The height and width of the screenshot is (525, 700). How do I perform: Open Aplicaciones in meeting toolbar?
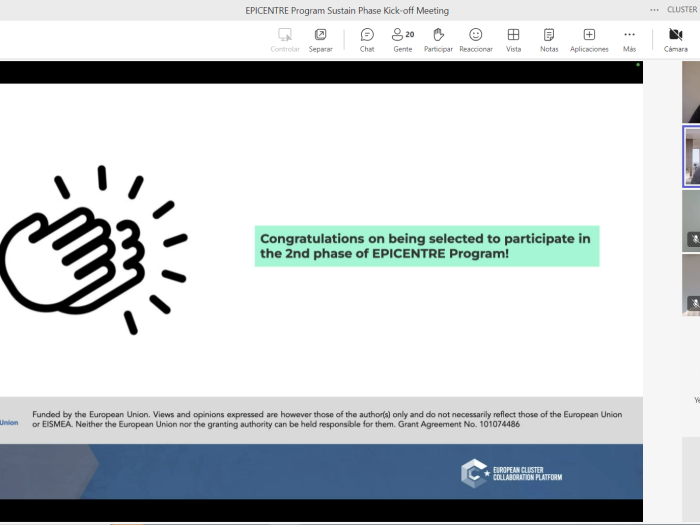pos(589,40)
